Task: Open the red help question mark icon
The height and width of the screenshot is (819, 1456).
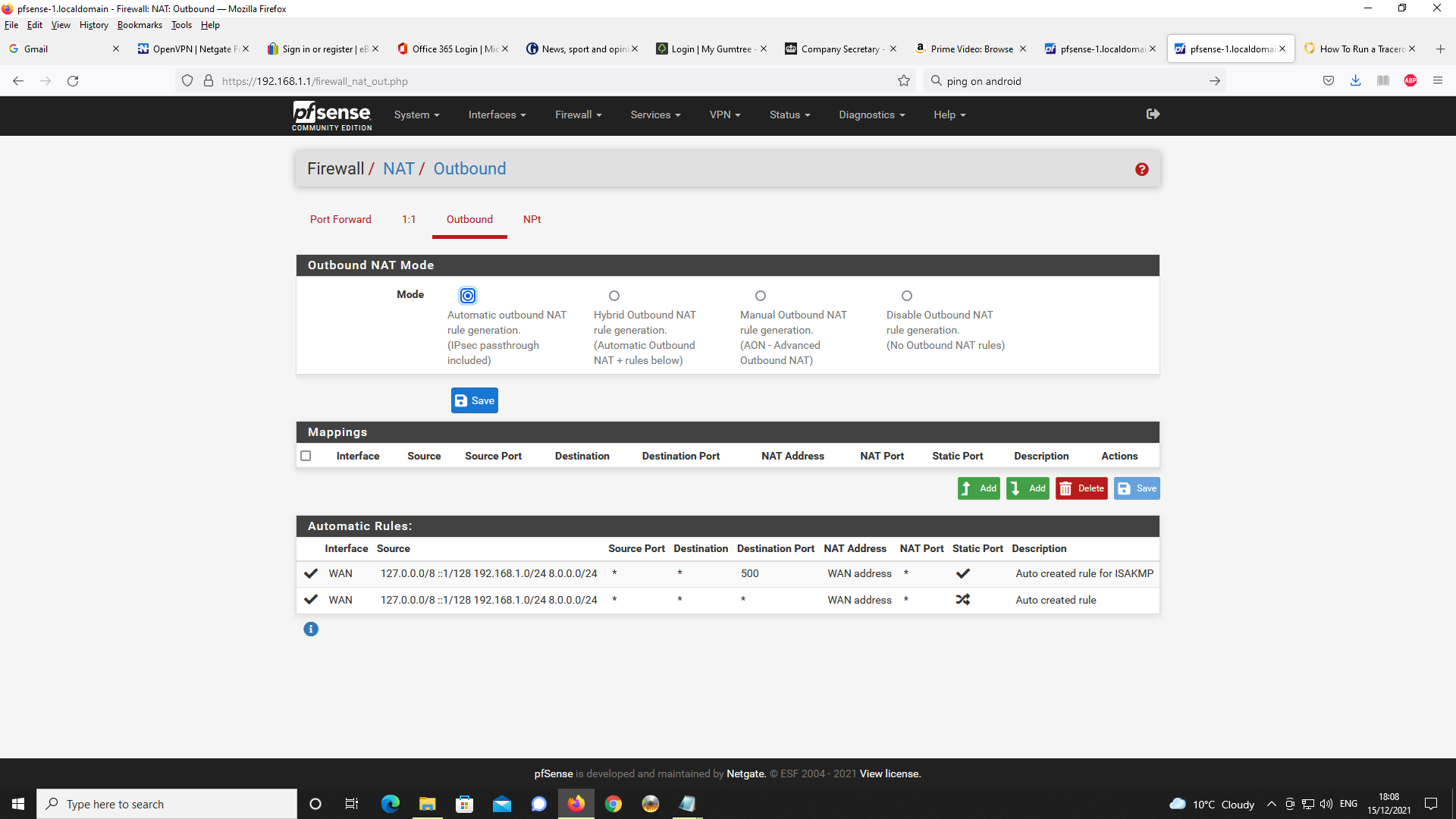Action: pos(1141,169)
